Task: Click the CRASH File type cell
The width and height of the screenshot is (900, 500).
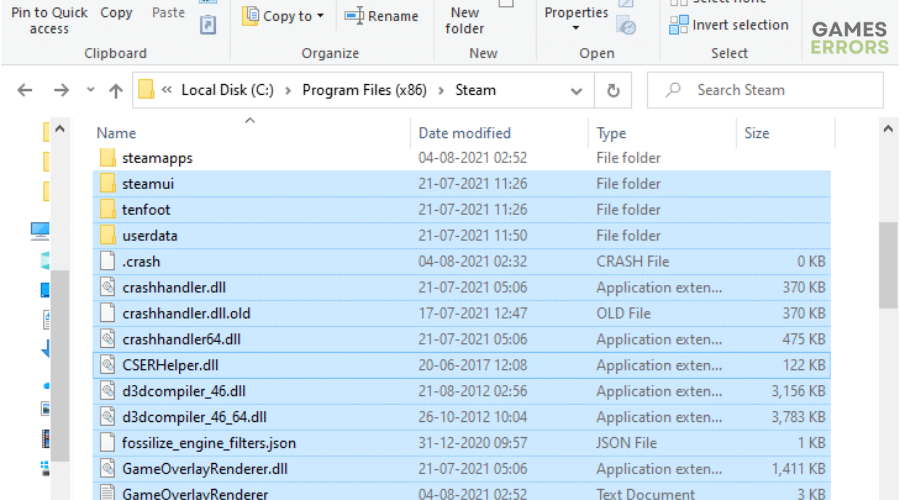Action: click(633, 261)
